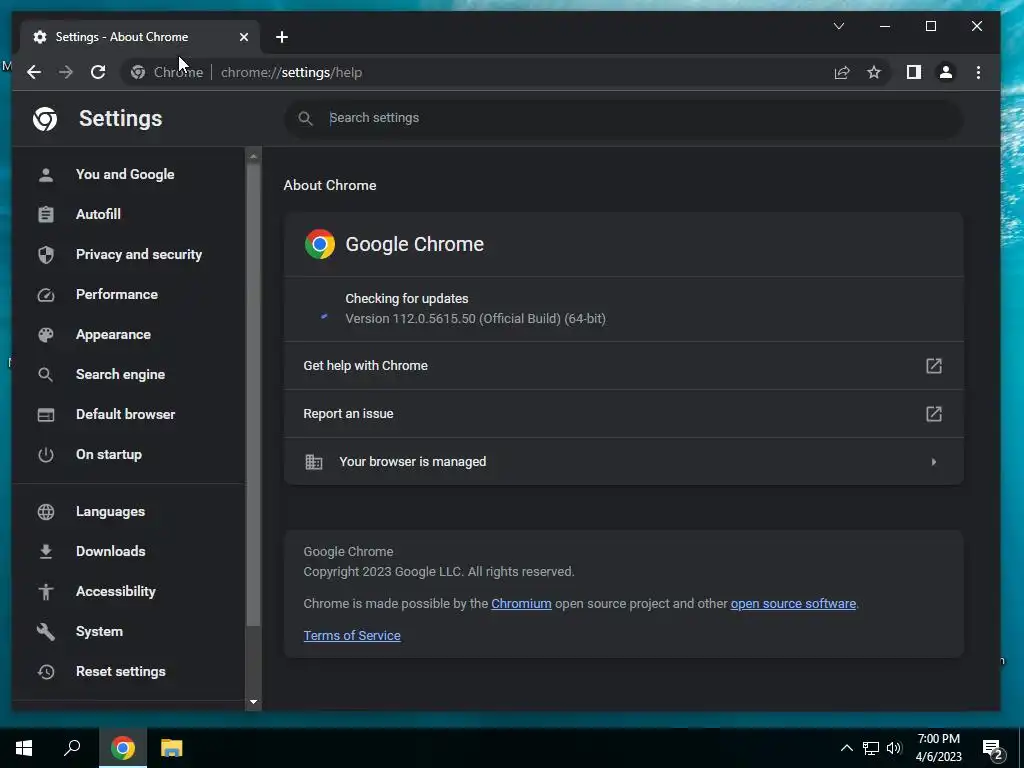Click the sidebar scrollbar thumb

(x=253, y=395)
